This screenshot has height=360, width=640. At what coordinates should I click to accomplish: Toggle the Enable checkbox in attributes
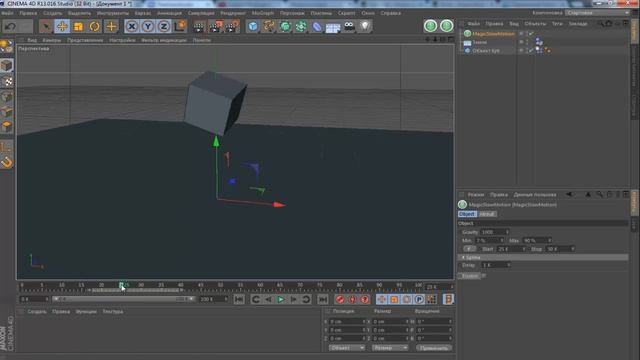(484, 276)
